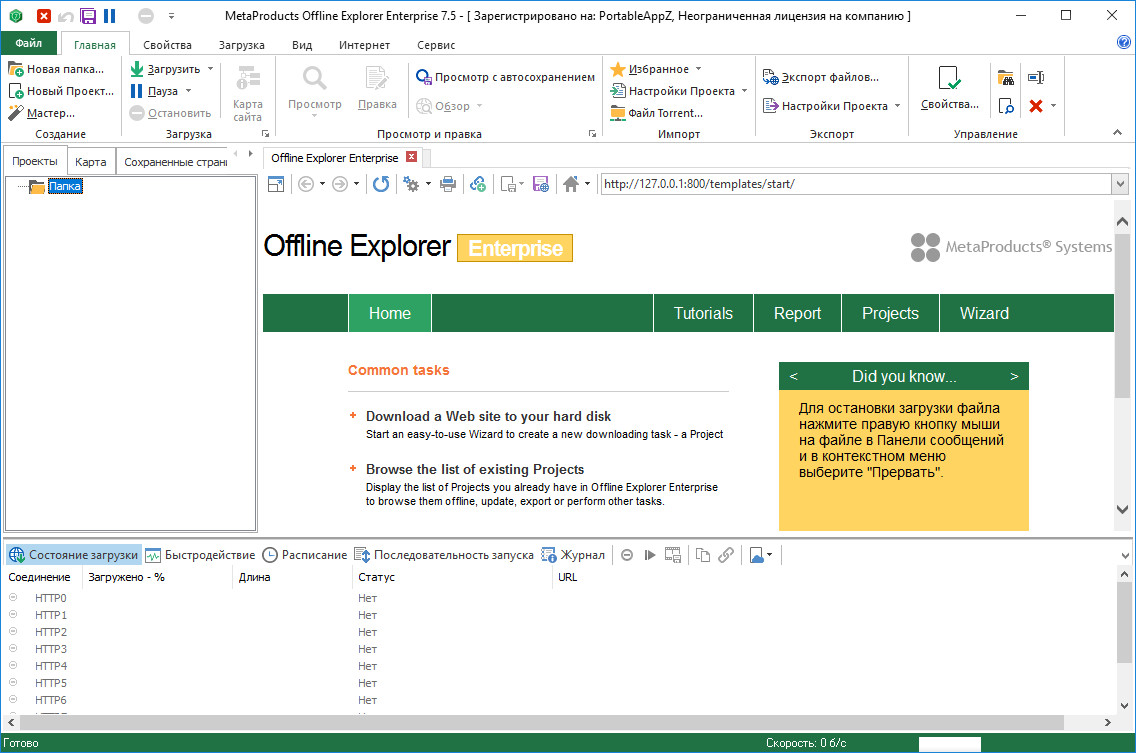Toggle Просмотр с автосохранением mode
This screenshot has width=1136, height=753.
tap(505, 77)
